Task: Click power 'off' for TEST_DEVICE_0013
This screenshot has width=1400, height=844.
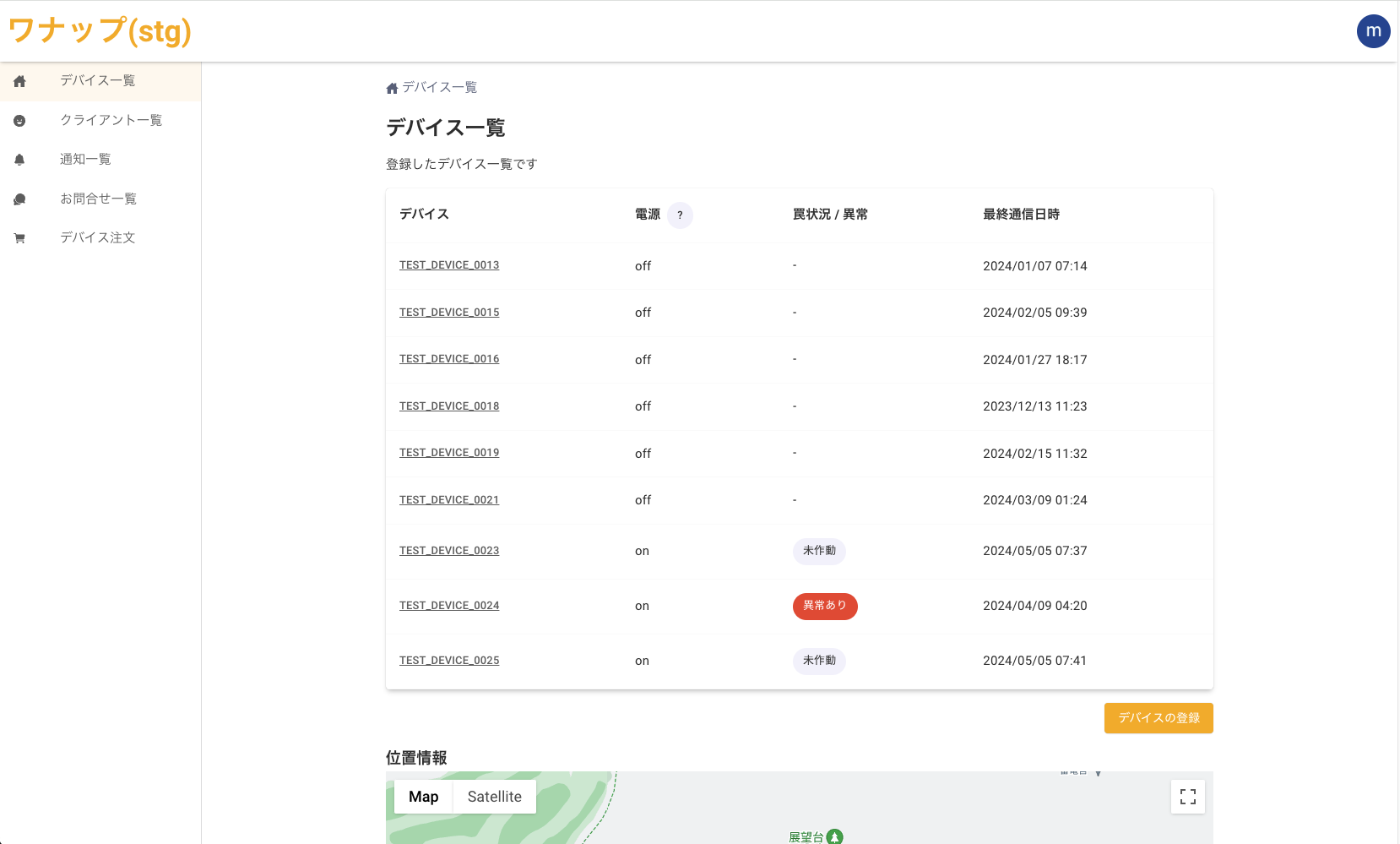Action: click(x=643, y=266)
